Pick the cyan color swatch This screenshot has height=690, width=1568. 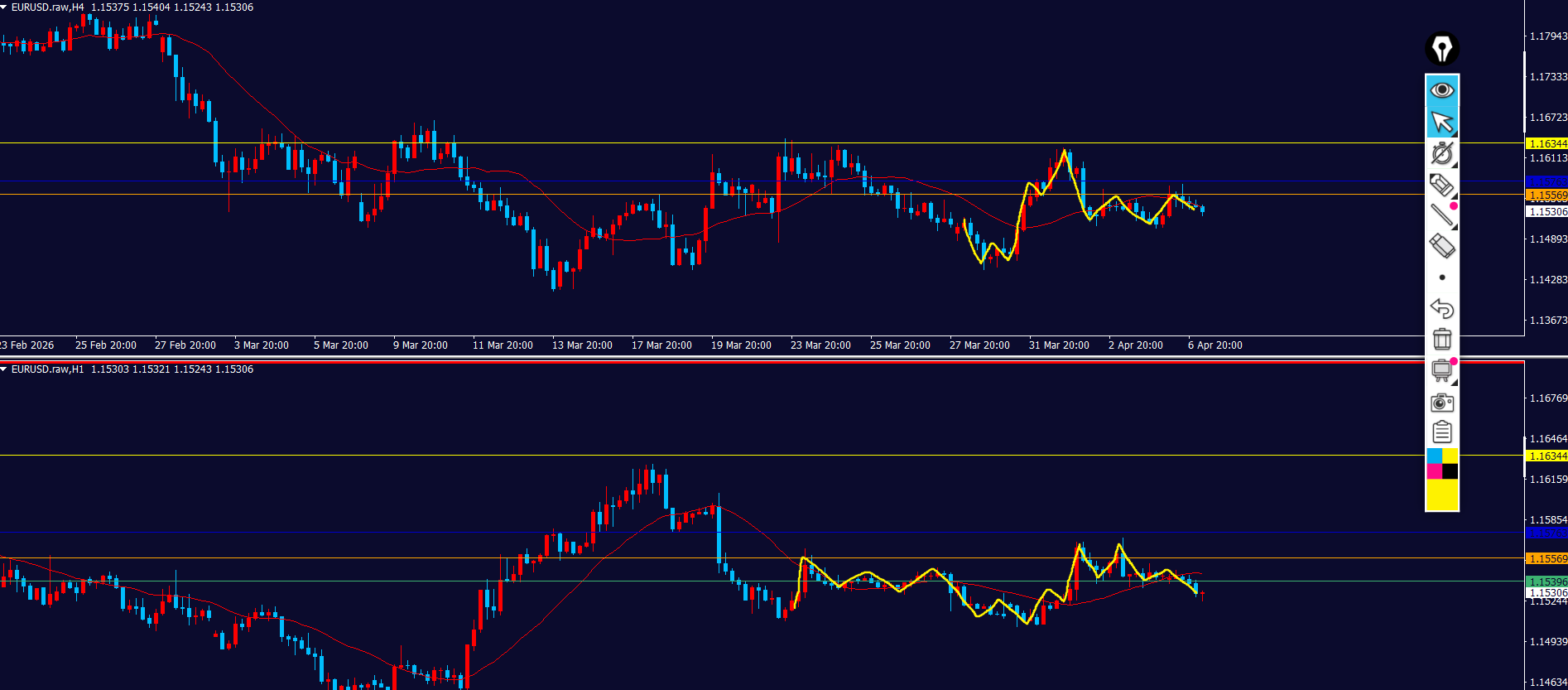pos(1434,456)
